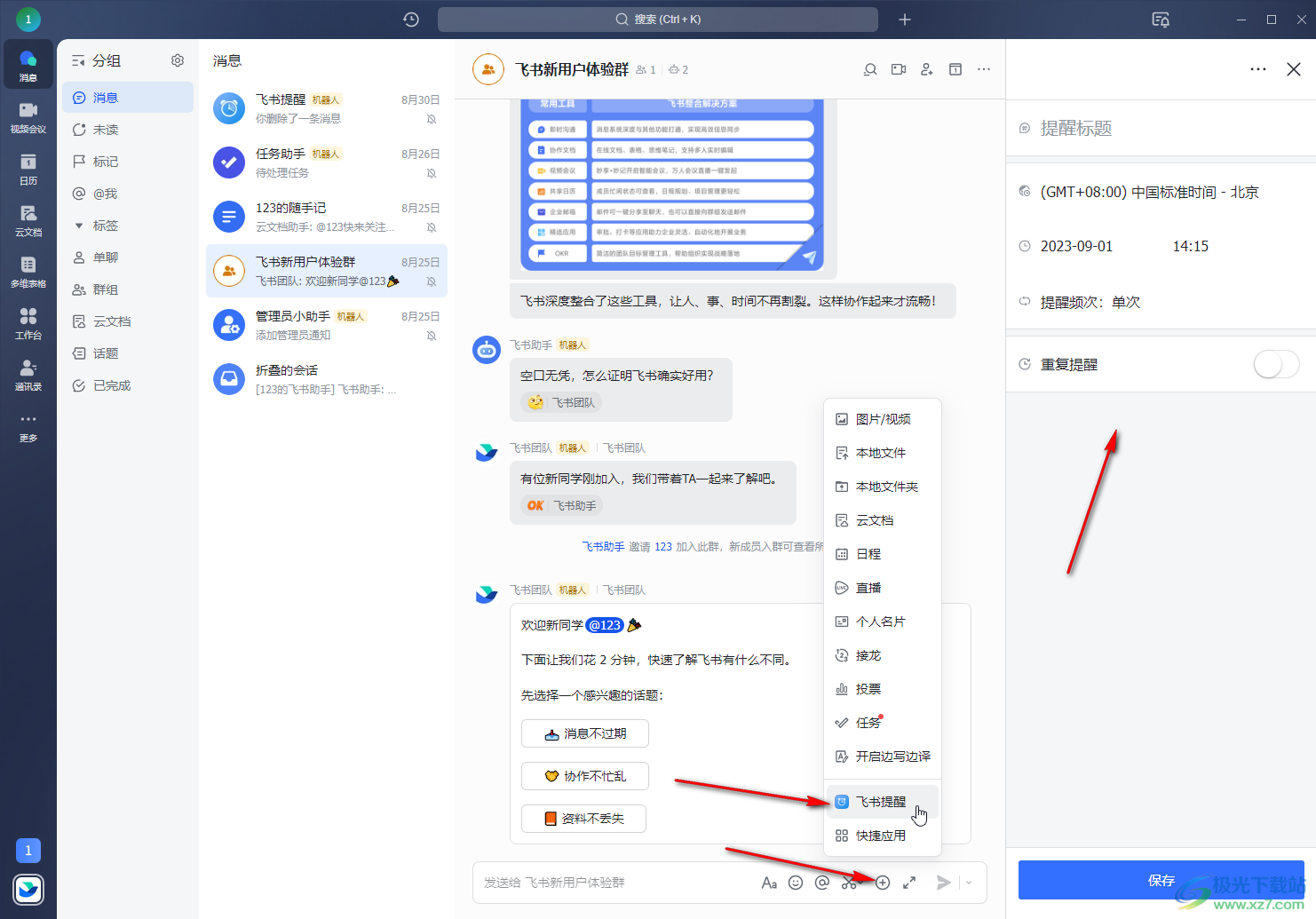
Task: Click the @123 mention link
Action: pyautogui.click(x=605, y=625)
